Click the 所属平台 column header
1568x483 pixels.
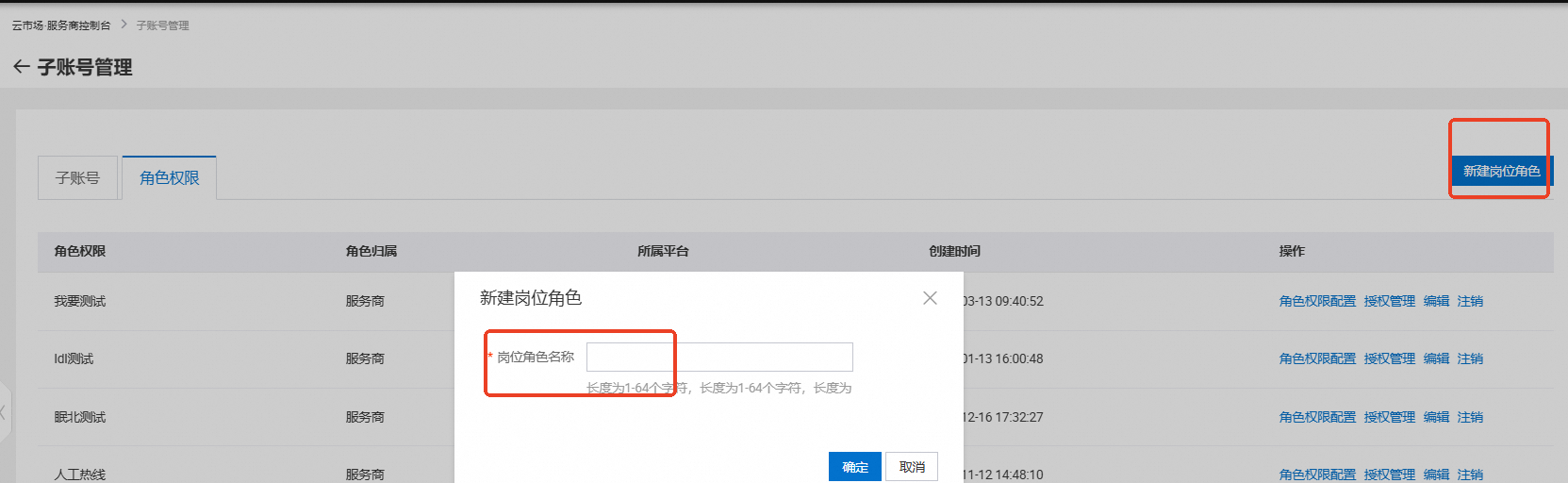[663, 251]
